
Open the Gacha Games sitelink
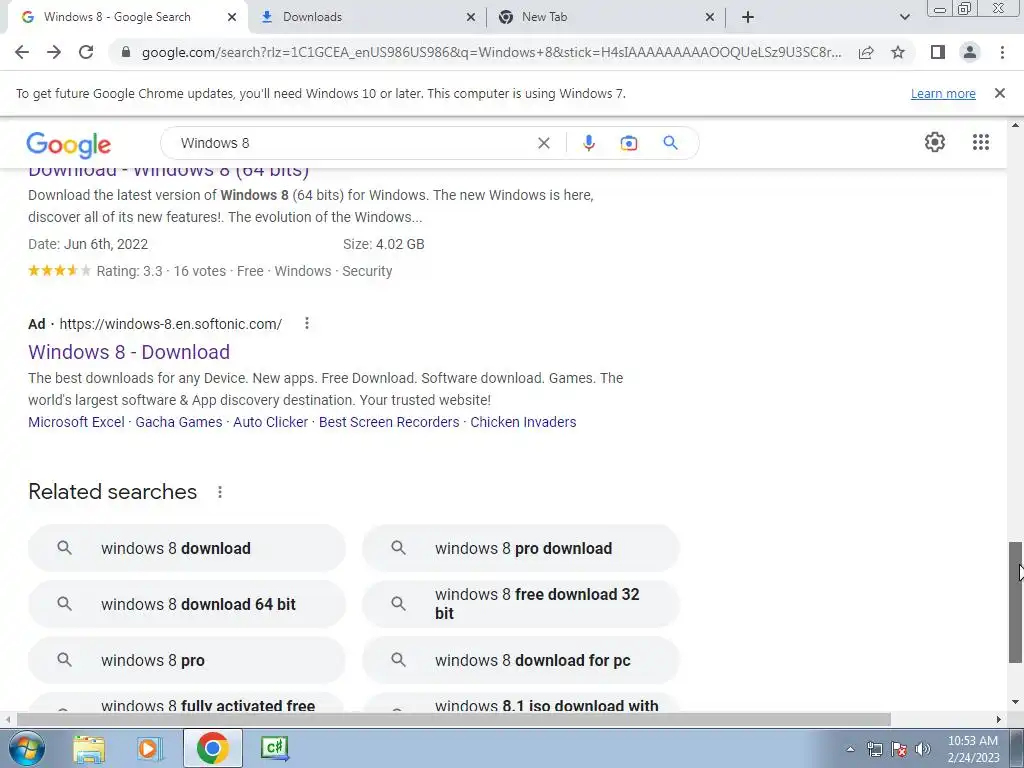[x=179, y=422]
